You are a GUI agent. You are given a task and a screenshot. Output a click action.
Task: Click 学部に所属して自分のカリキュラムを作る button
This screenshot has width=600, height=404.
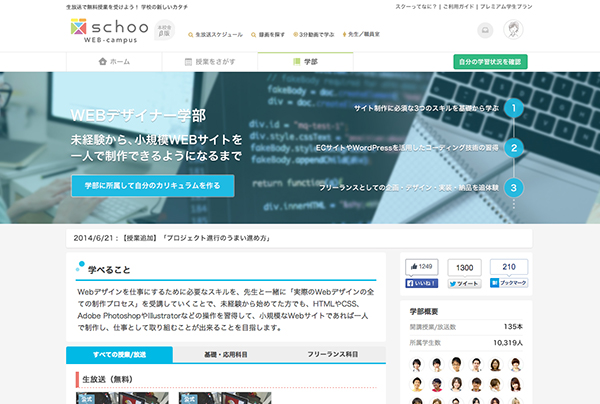(152, 186)
